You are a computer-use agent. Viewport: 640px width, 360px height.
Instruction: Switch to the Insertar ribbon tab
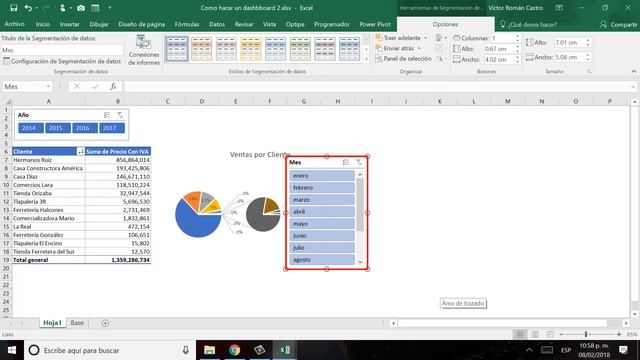click(x=69, y=24)
